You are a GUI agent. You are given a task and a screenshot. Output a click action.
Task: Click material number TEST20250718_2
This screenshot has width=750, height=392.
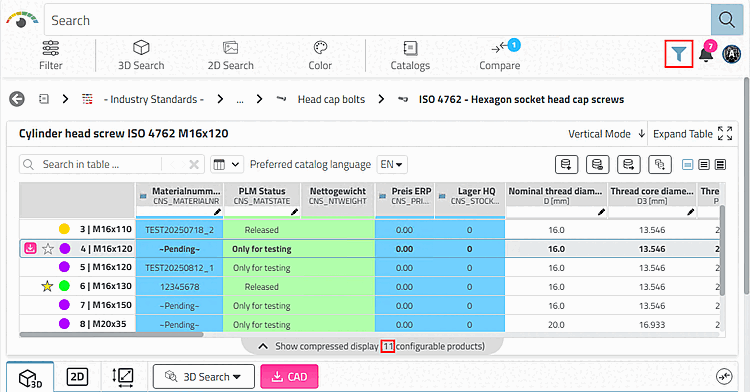[x=179, y=230]
